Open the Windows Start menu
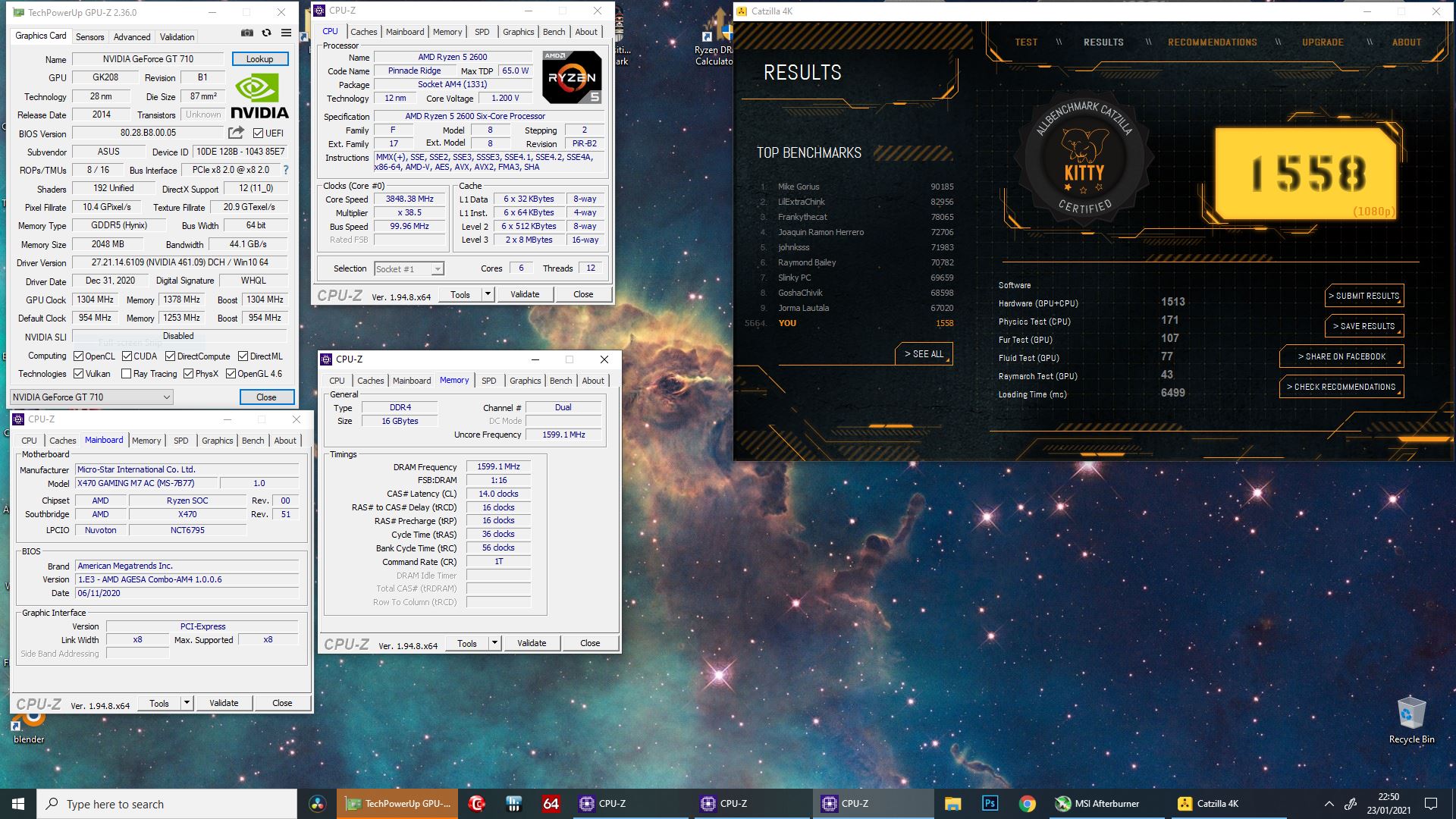This screenshot has width=1456, height=819. (18, 804)
